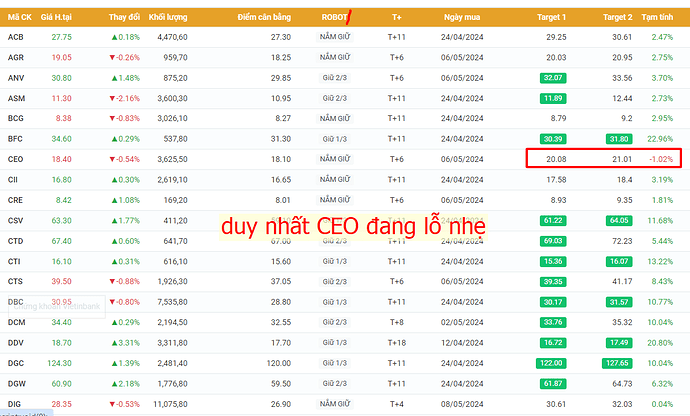690x416 pixels.
Task: Click green Target 1 badge 33.76 for DCM
Action: click(x=553, y=322)
